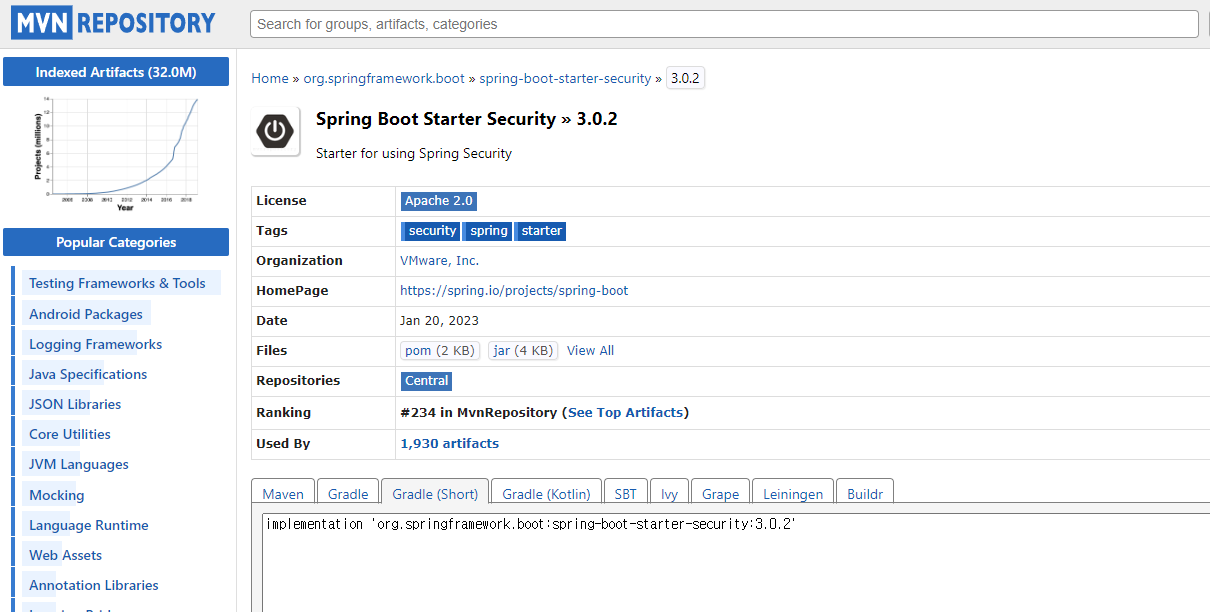Click 'Starter for using Spring Security' description

click(414, 154)
